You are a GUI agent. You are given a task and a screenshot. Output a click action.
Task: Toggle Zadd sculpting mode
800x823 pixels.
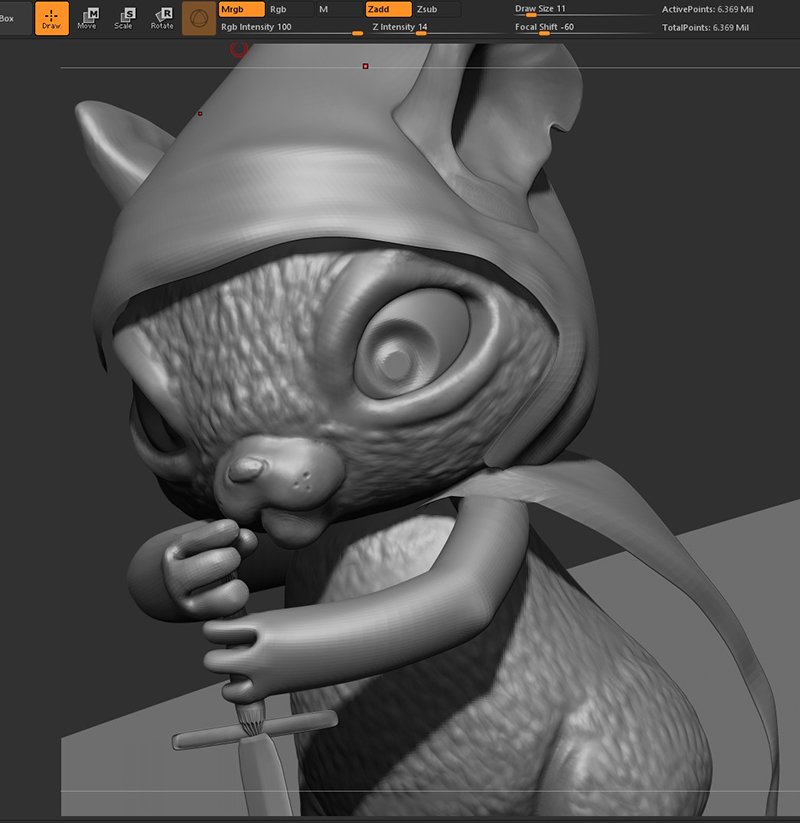(x=388, y=9)
